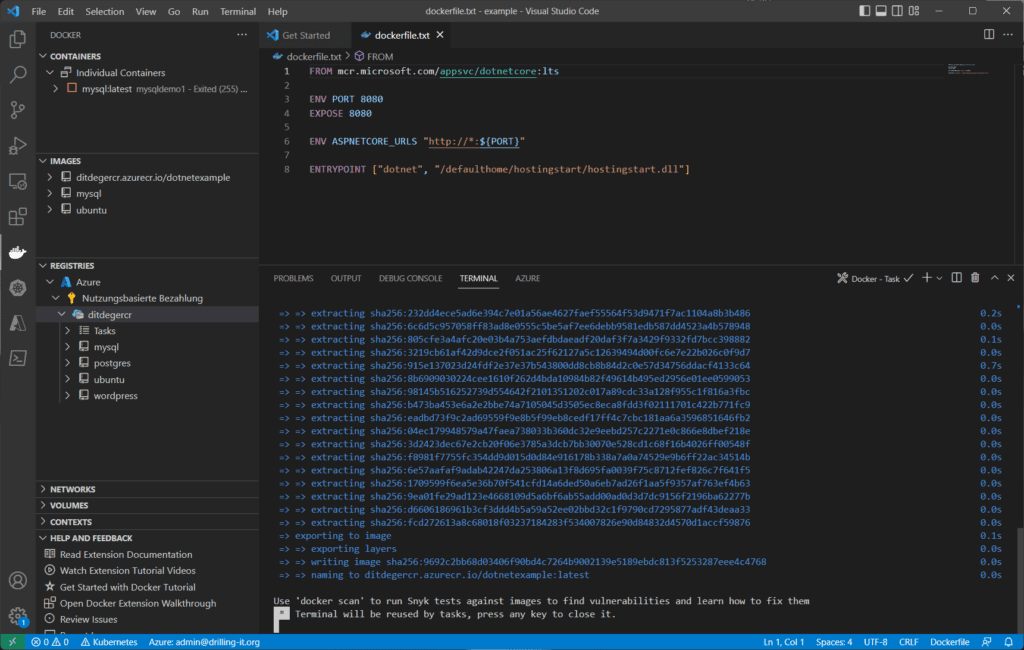This screenshot has width=1024, height=650.
Task: Close the terminal panel with X
Action: tap(1010, 278)
